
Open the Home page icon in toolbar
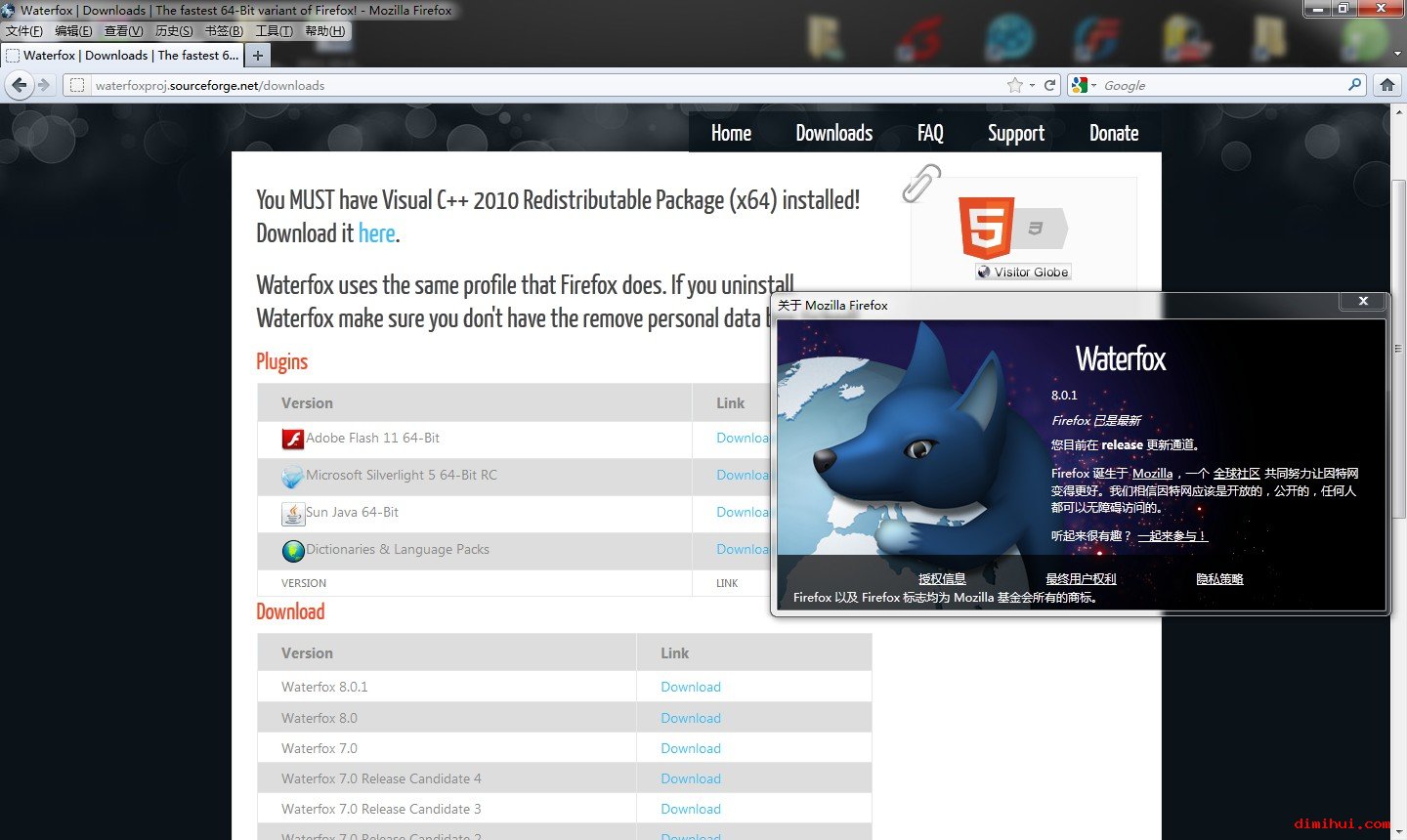click(1386, 85)
